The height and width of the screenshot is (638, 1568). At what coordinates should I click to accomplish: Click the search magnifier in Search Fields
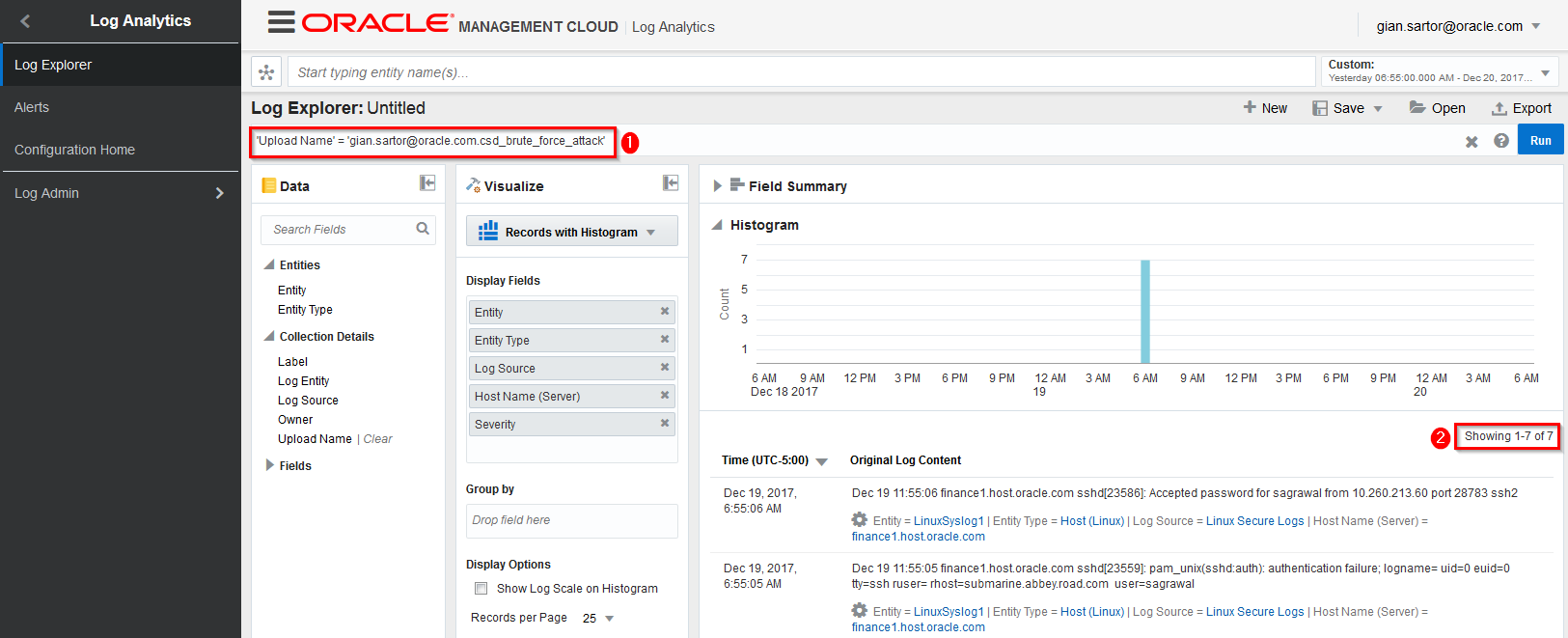(x=423, y=229)
